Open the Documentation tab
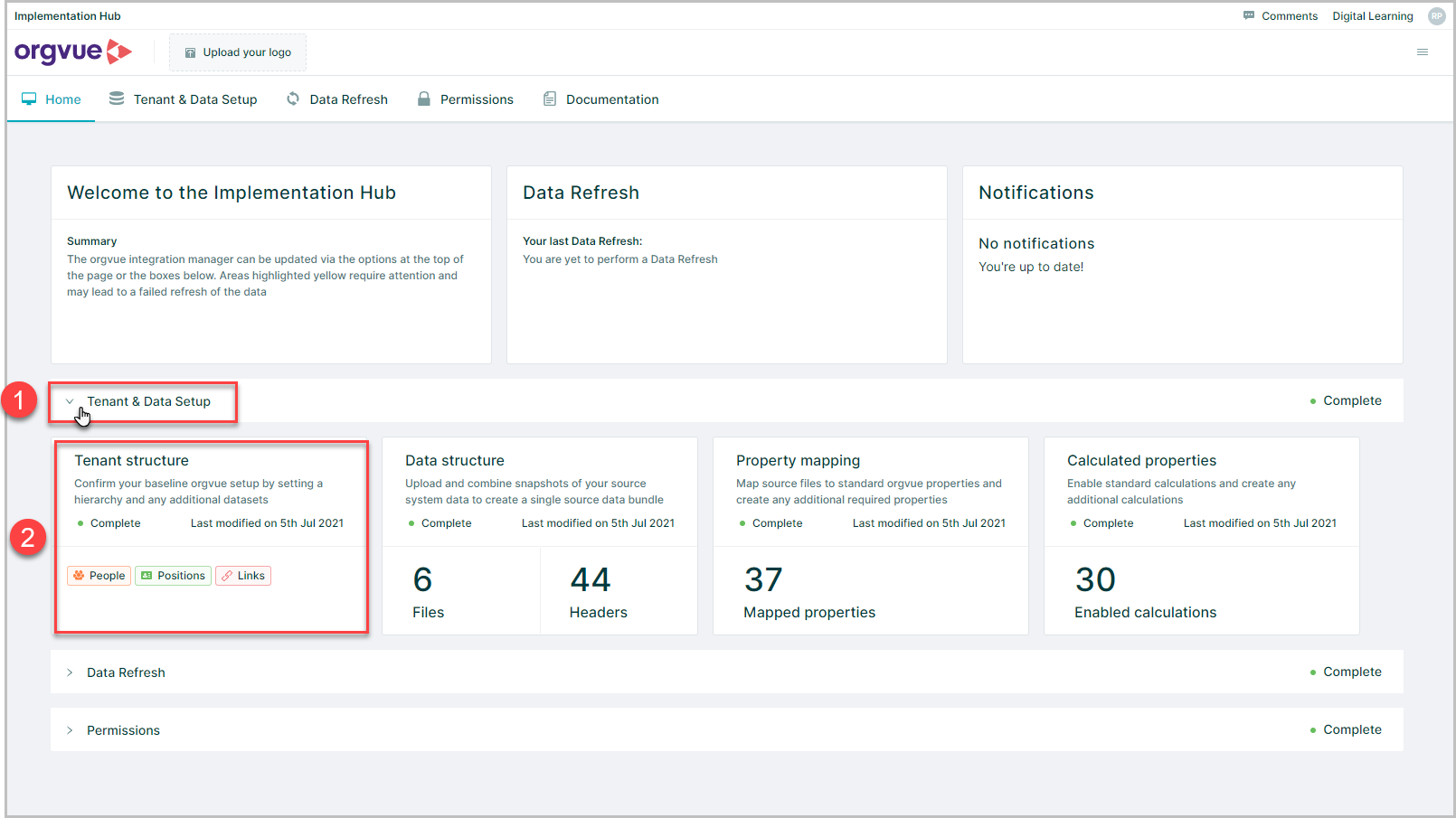This screenshot has height=818, width=1456. click(x=601, y=99)
